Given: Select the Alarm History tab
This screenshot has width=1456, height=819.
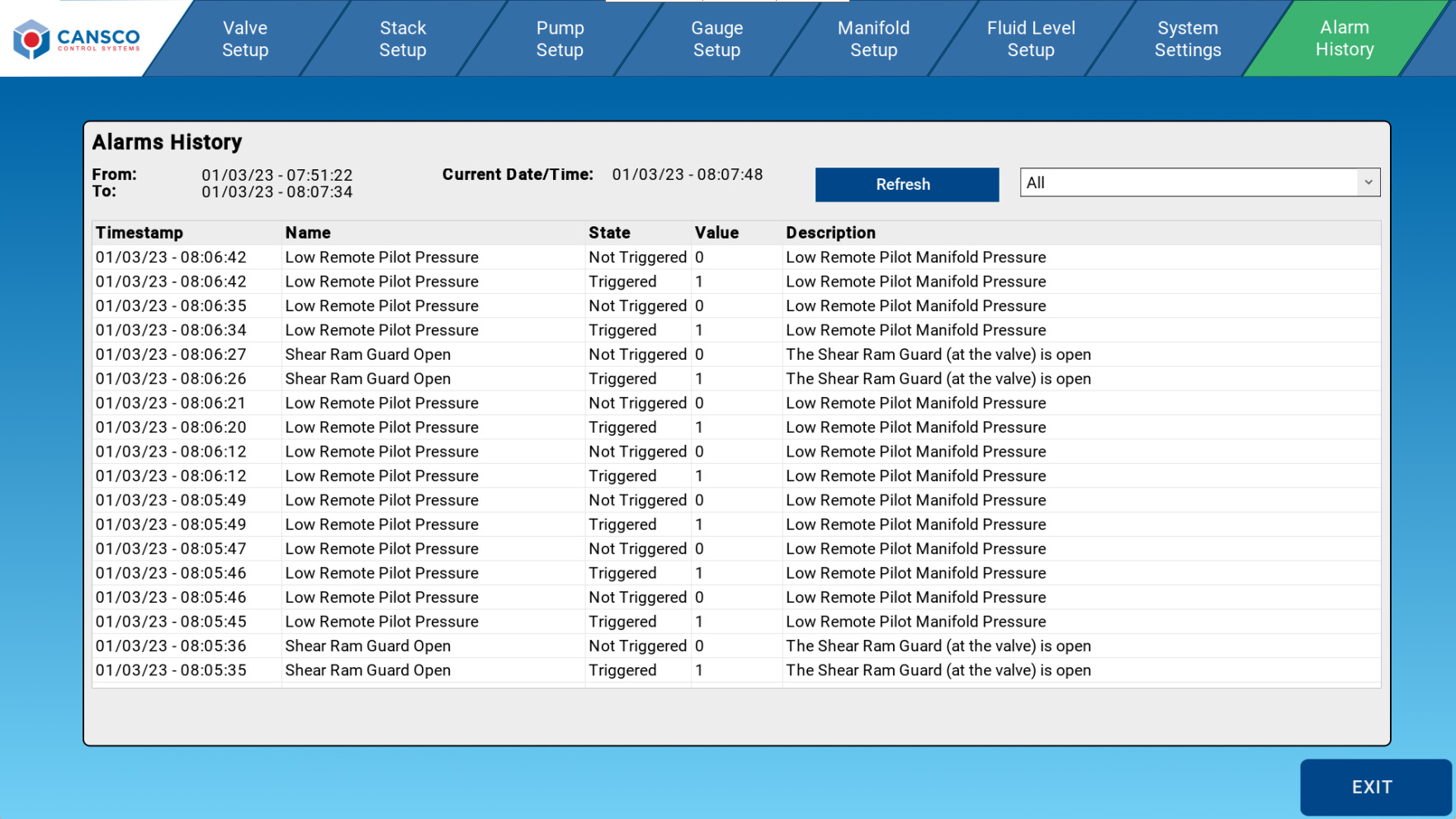Looking at the screenshot, I should [1344, 39].
